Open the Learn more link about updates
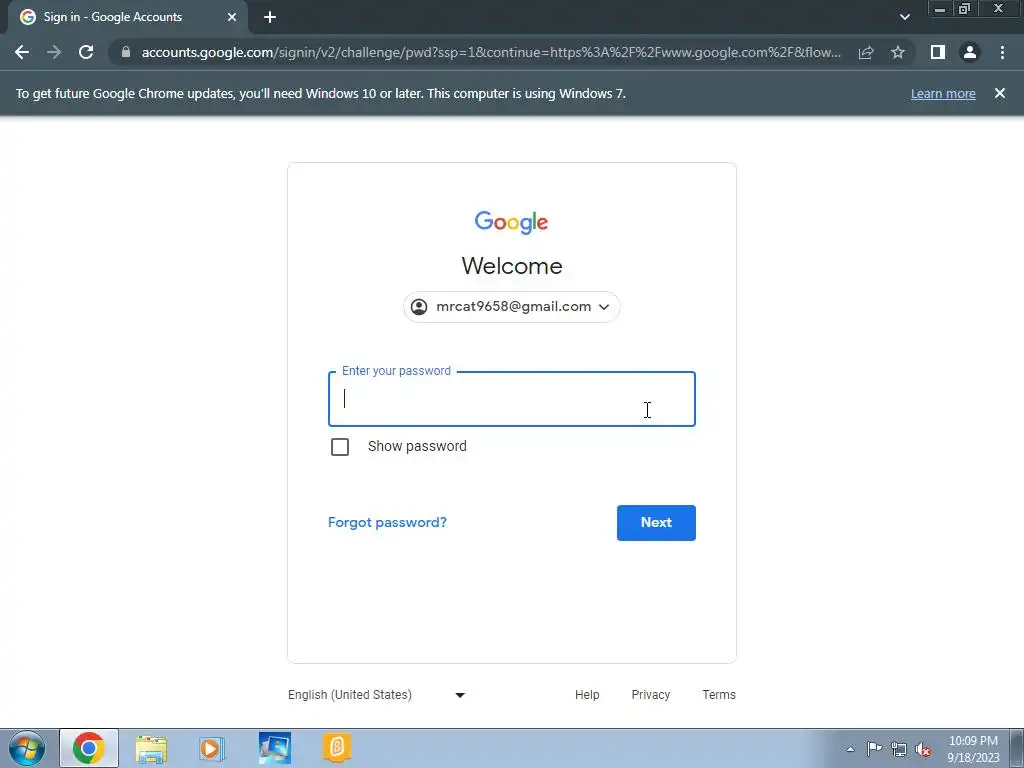The height and width of the screenshot is (768, 1024). pos(943,93)
